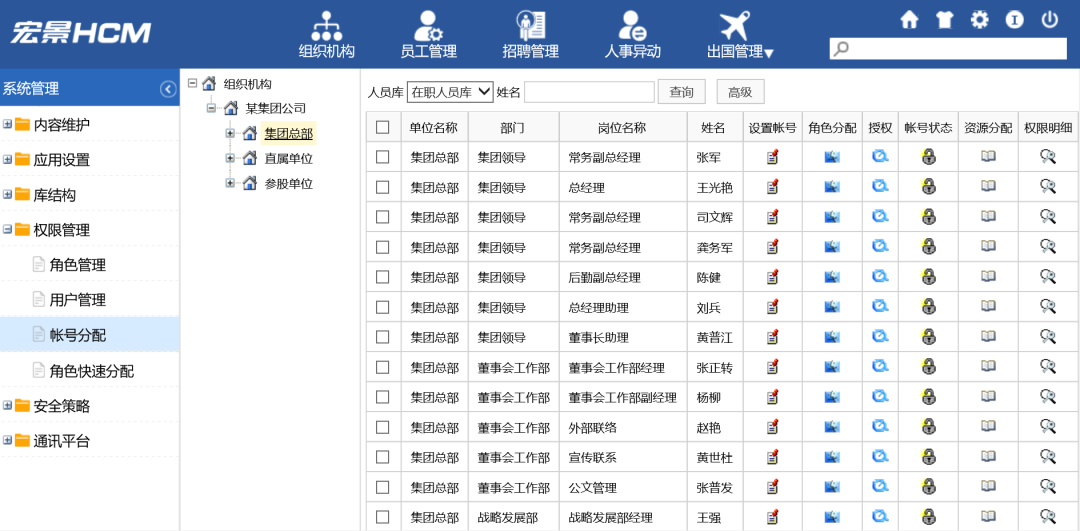Open the 组织机构 top menu
Screen dimensions: 1080x531
pyautogui.click(x=326, y=34)
